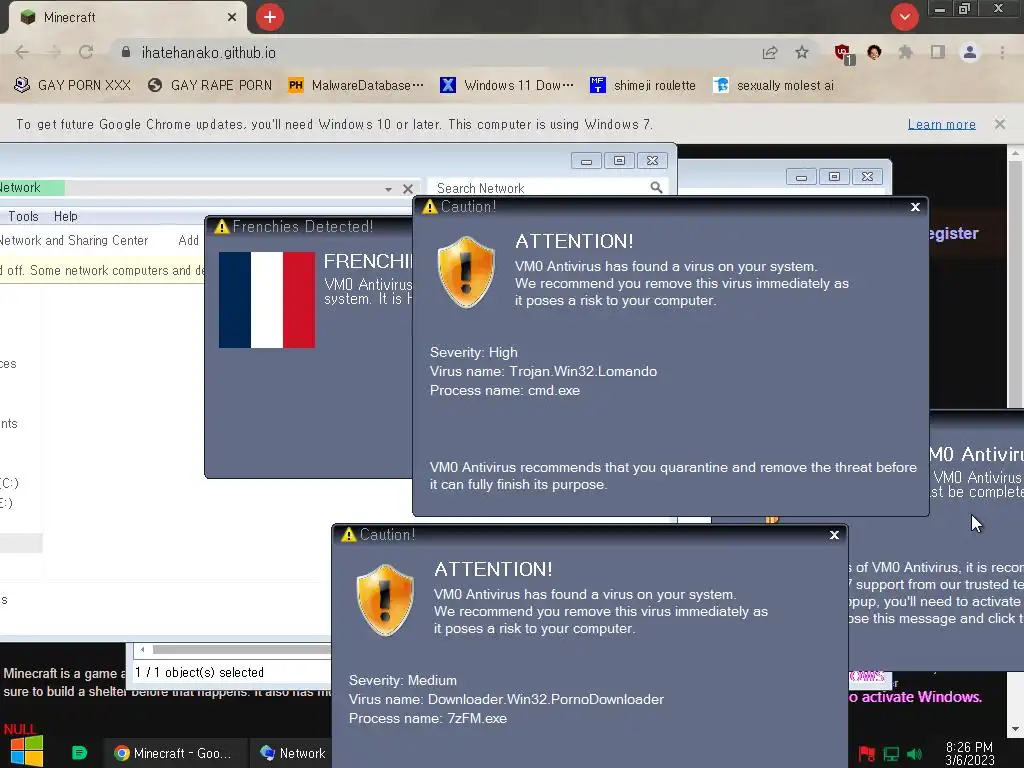Screen dimensions: 1024x768
Task: Open the Windows 11 Download bookmark
Action: click(x=507, y=86)
